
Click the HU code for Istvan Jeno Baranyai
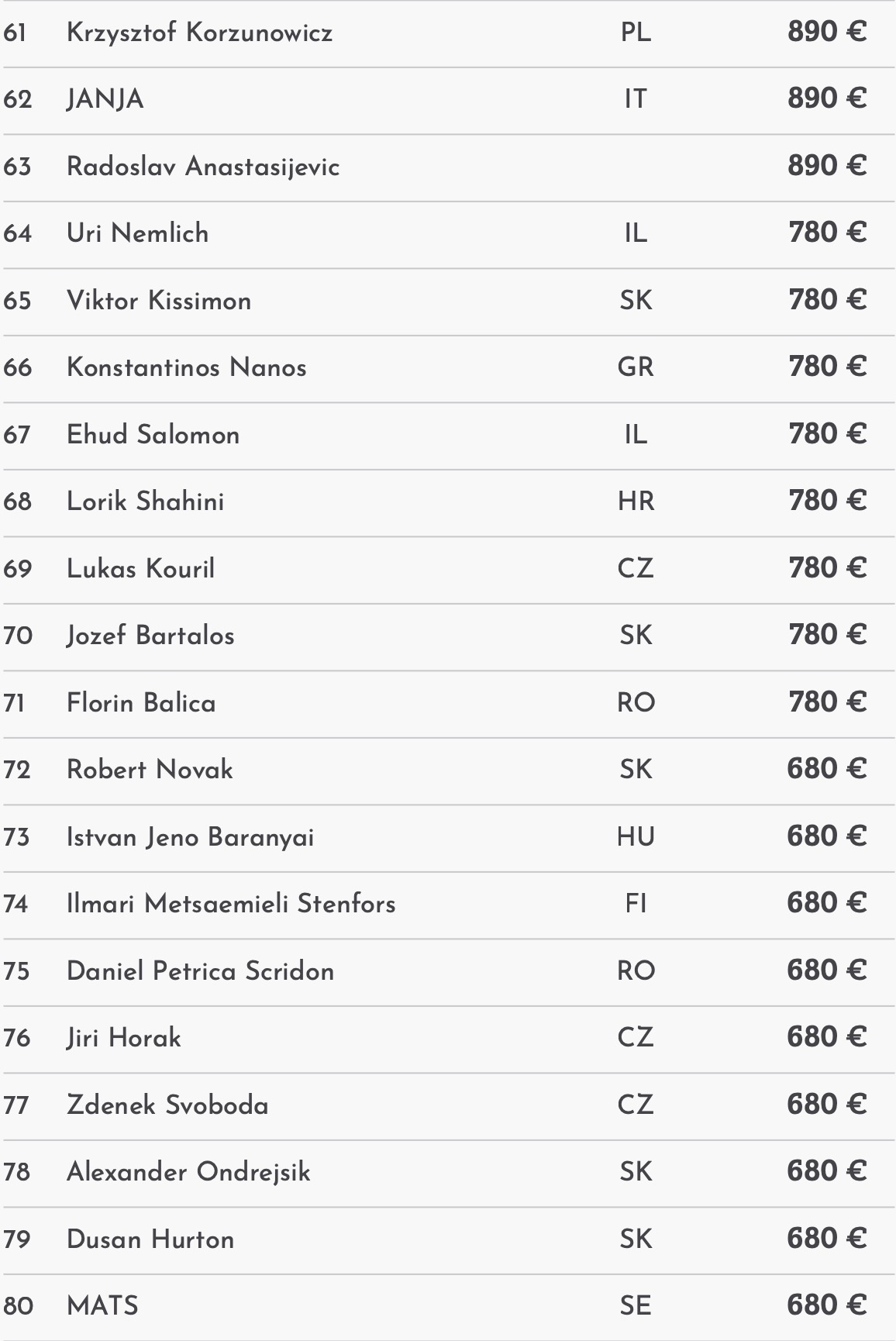(636, 837)
